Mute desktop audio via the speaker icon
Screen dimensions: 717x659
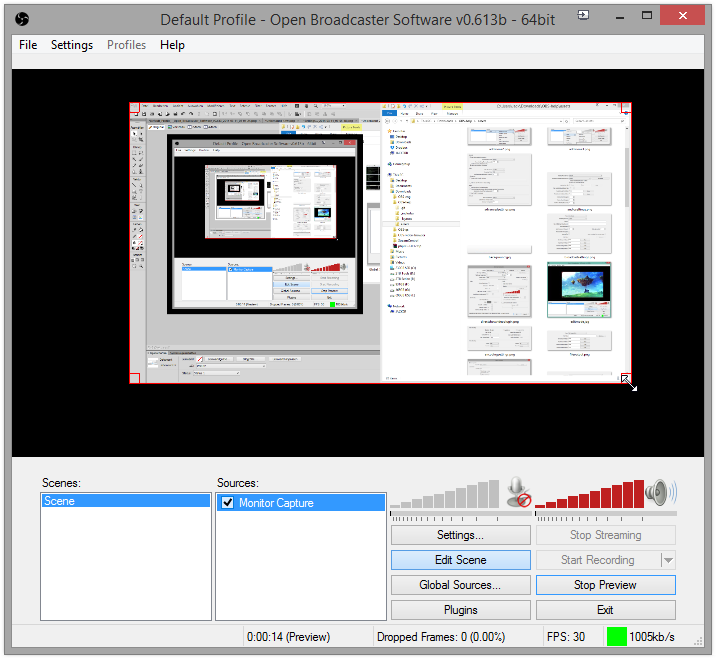[x=659, y=492]
